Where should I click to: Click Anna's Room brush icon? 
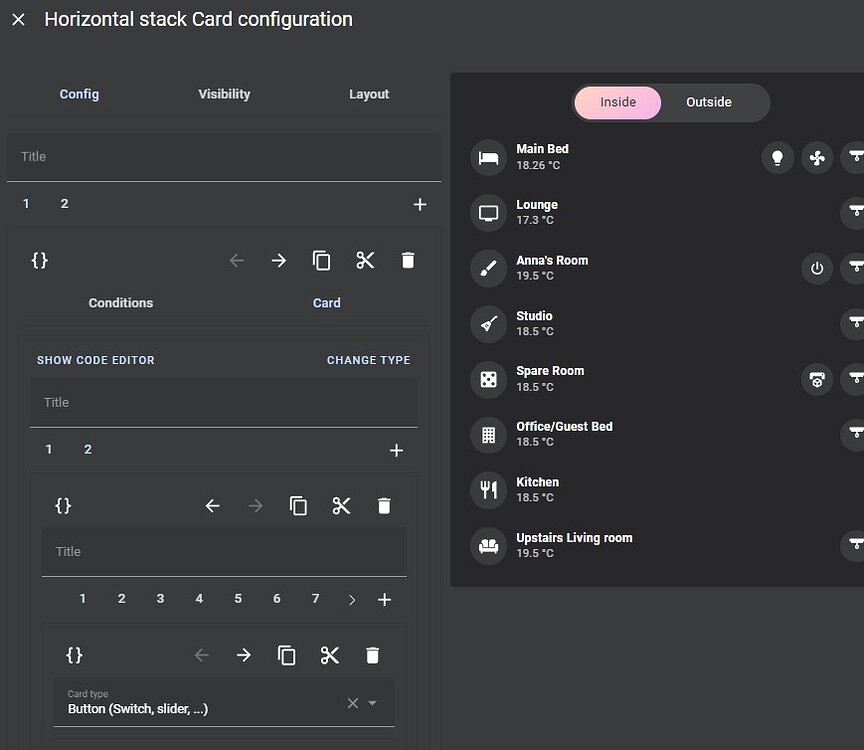(x=488, y=268)
